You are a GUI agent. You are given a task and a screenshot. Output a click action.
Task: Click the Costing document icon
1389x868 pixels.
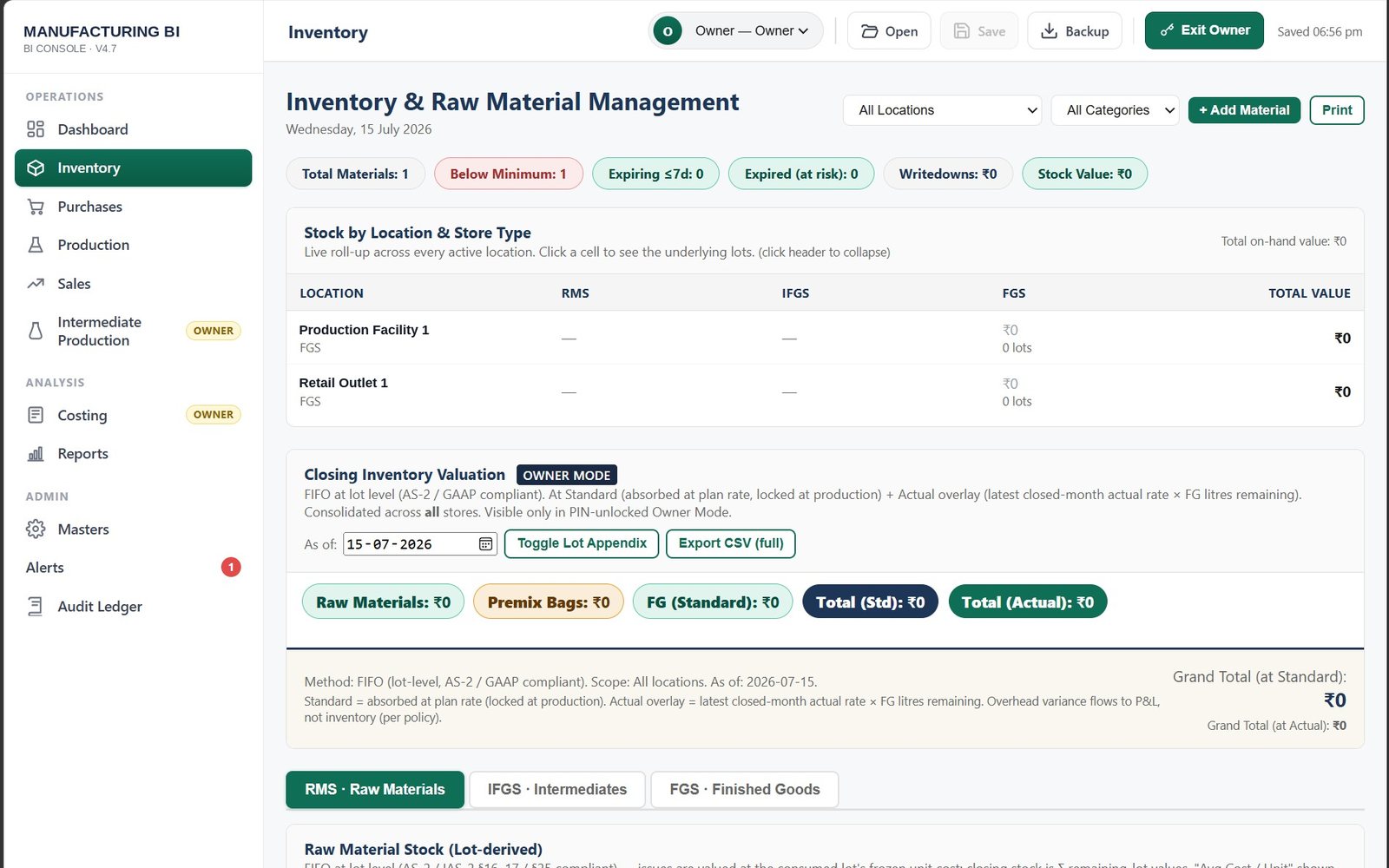coord(36,415)
